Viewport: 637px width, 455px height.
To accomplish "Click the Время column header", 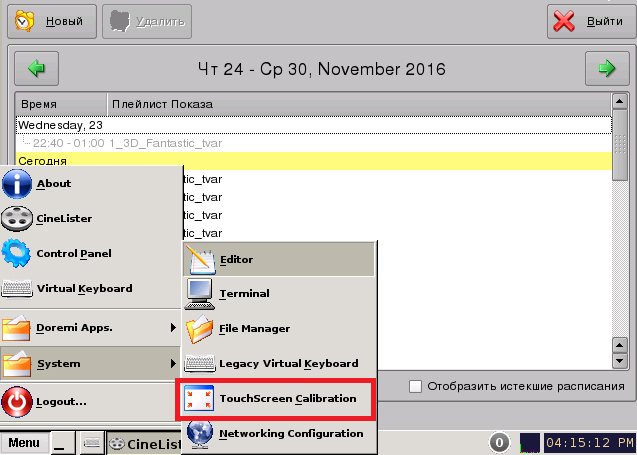I will point(61,104).
